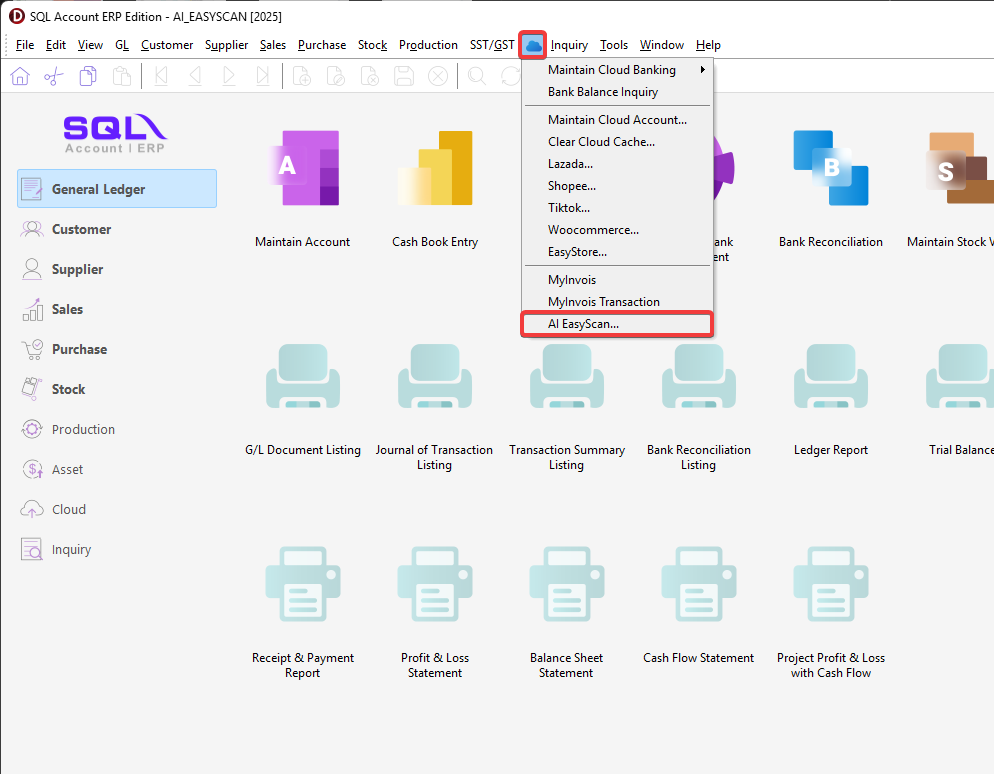Open the SST/GST menu

[492, 45]
